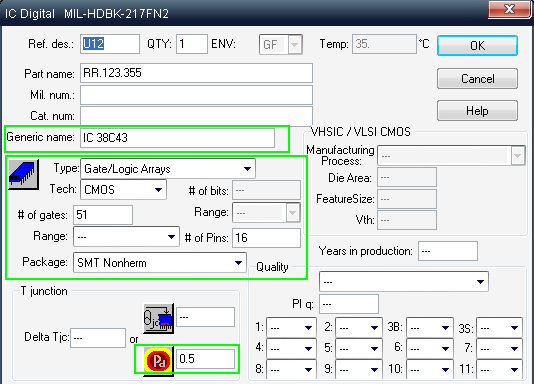534x384 pixels.
Task: Click the Years in production field
Action: pyautogui.click(x=447, y=251)
